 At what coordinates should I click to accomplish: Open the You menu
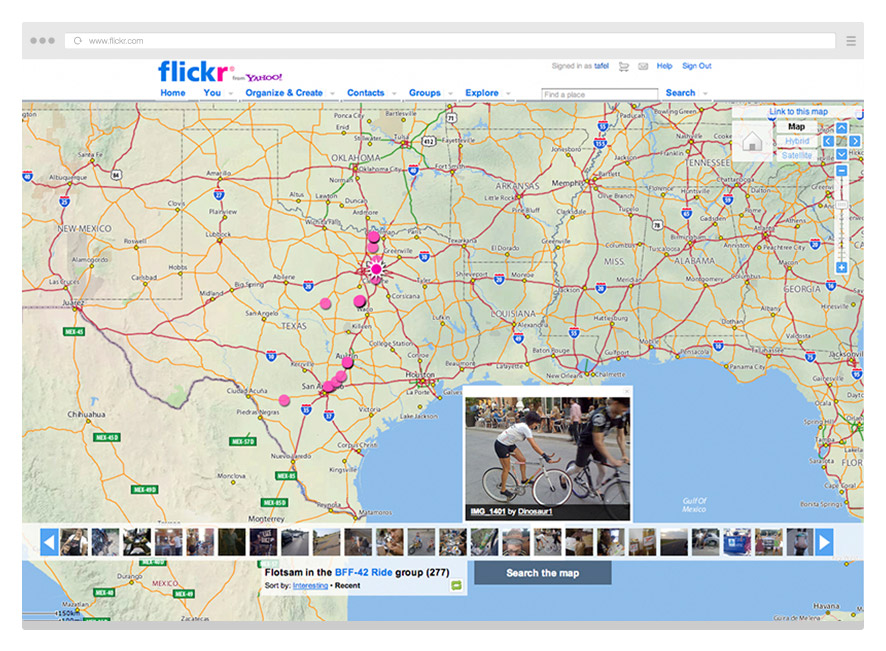coord(212,93)
